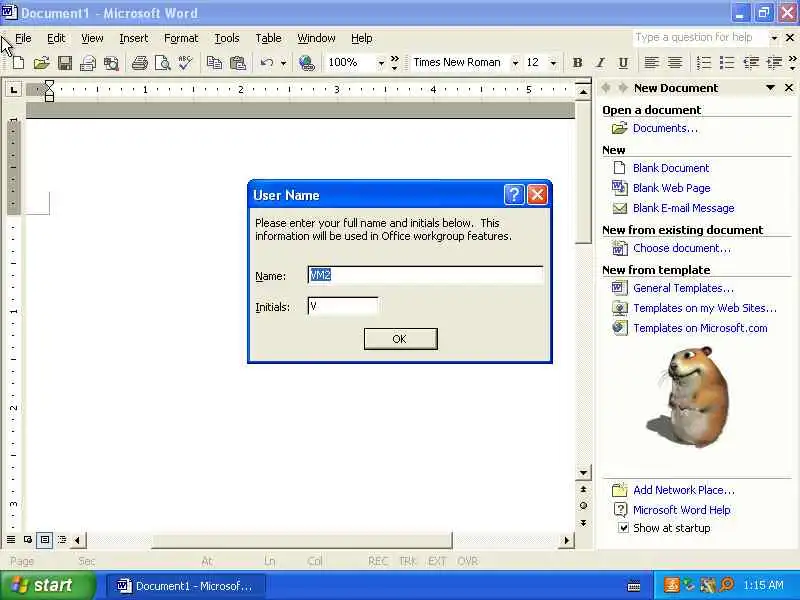
Task: Open General Templates link
Action: pos(683,288)
